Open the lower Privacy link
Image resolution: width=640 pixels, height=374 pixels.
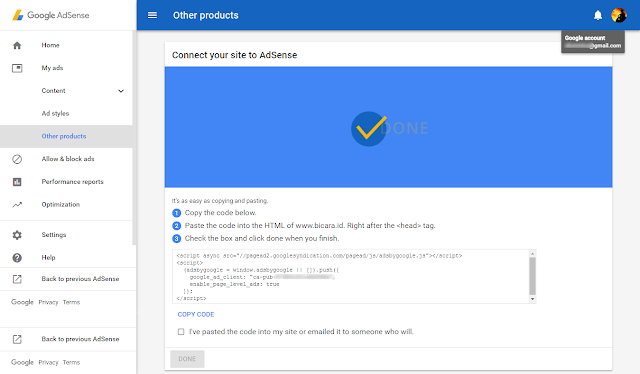(x=48, y=362)
